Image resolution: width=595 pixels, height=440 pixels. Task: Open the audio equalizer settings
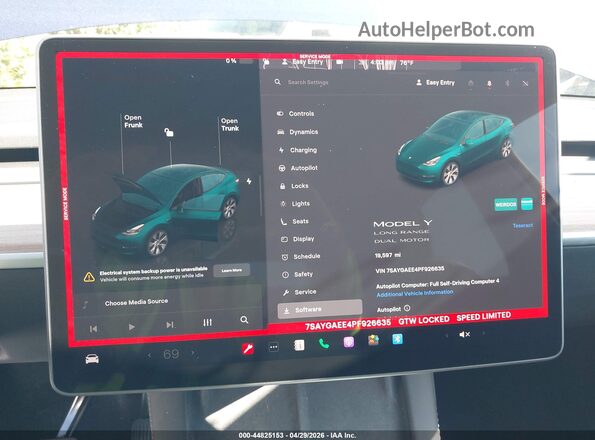click(x=207, y=322)
